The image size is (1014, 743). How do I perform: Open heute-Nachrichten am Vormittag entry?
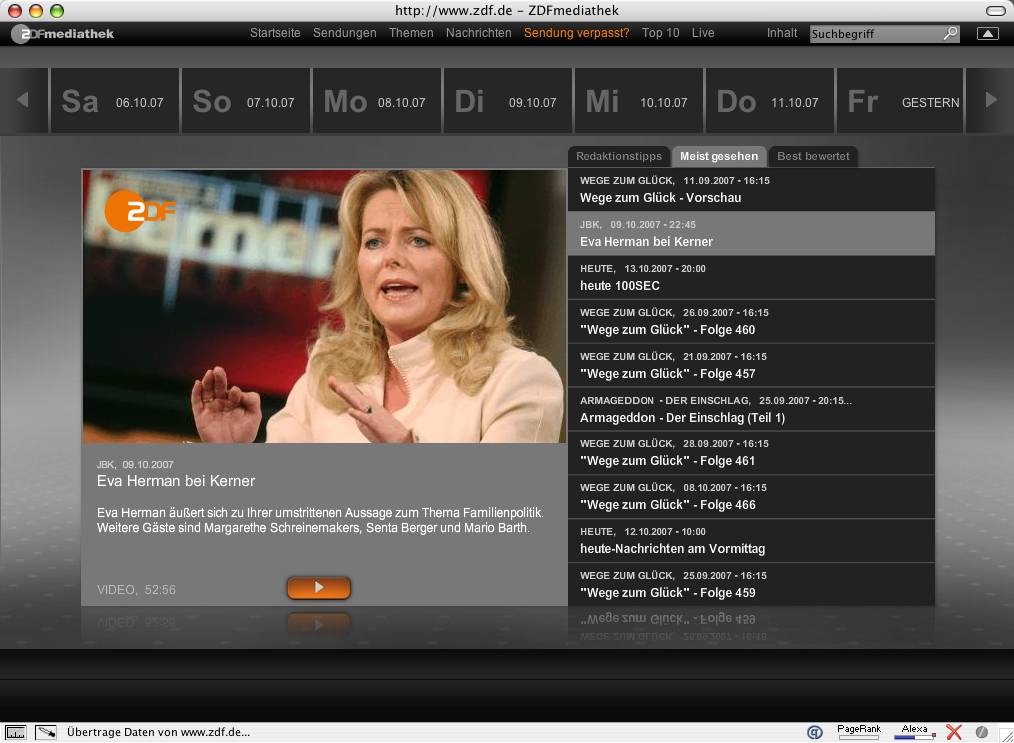[x=751, y=541]
